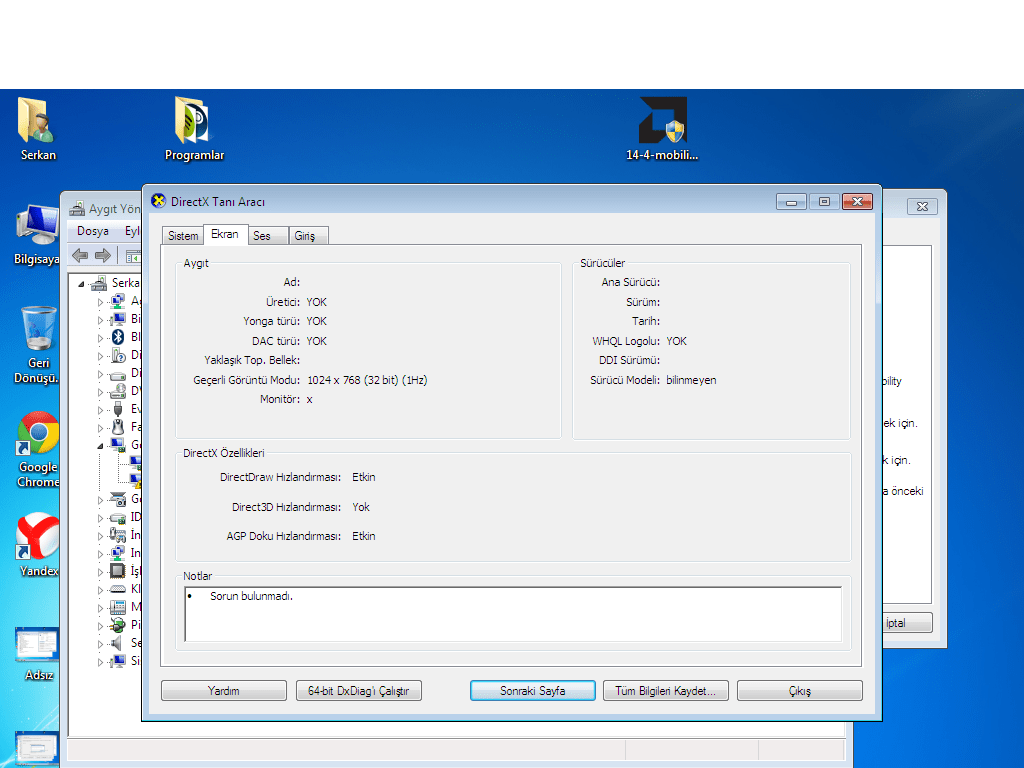
Task: Expand the node between human interface and processors
Action: point(100,554)
